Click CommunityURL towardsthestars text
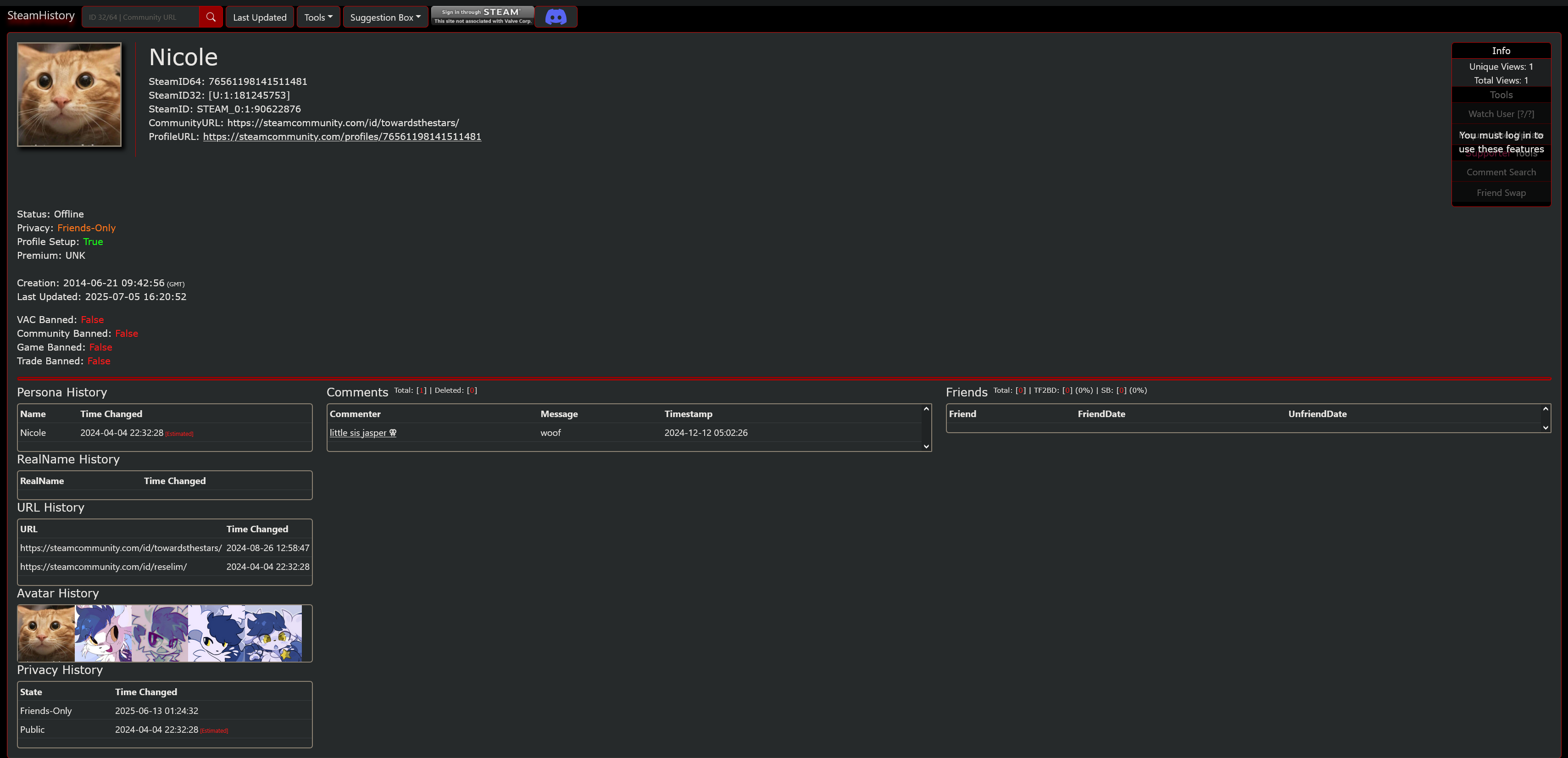The height and width of the screenshot is (758, 1568). (x=343, y=123)
